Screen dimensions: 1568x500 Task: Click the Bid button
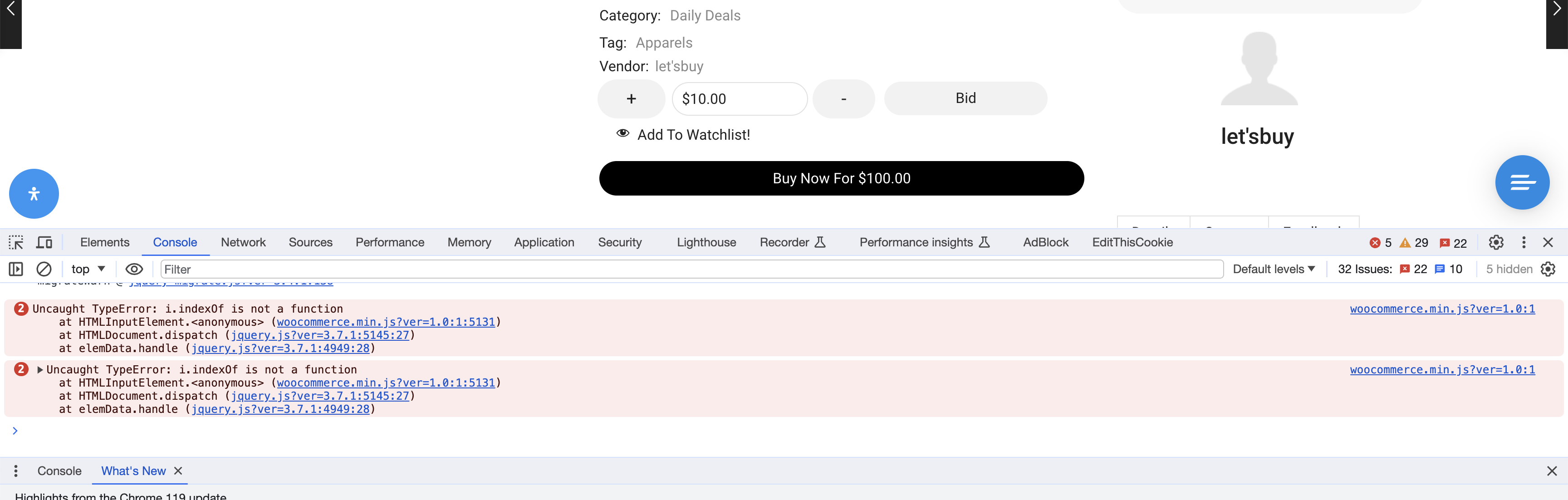[x=965, y=98]
